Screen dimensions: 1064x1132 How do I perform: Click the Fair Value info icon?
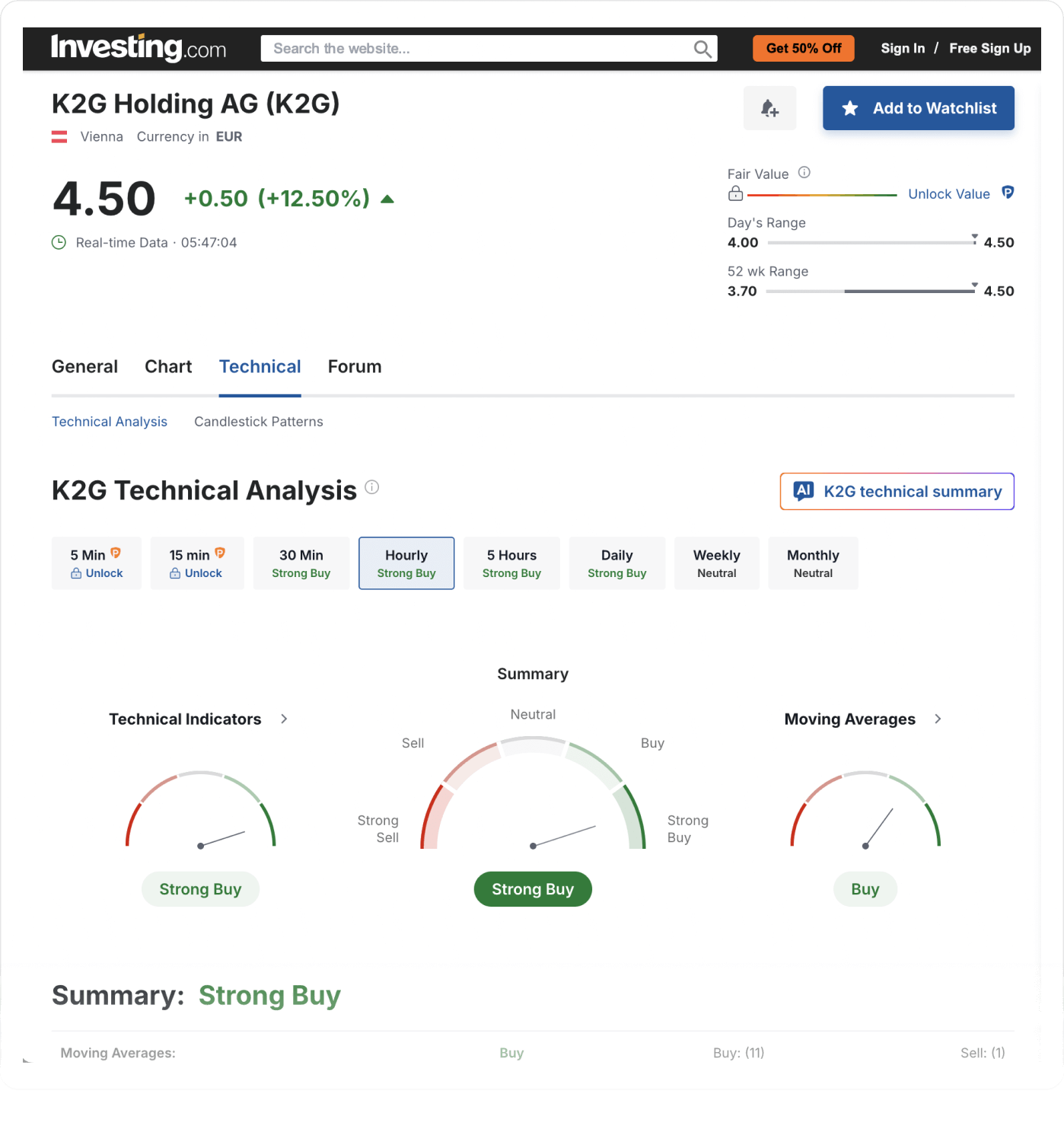tap(804, 172)
